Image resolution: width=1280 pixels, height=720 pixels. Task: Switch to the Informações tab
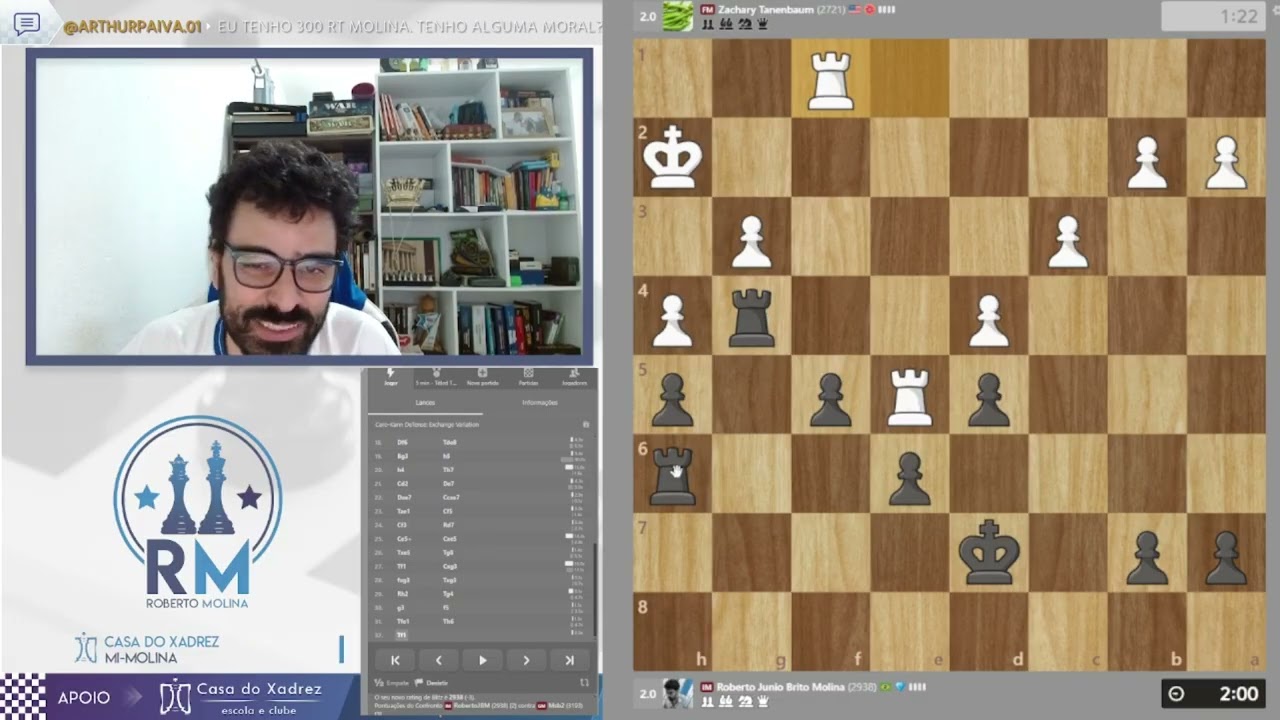tap(540, 402)
